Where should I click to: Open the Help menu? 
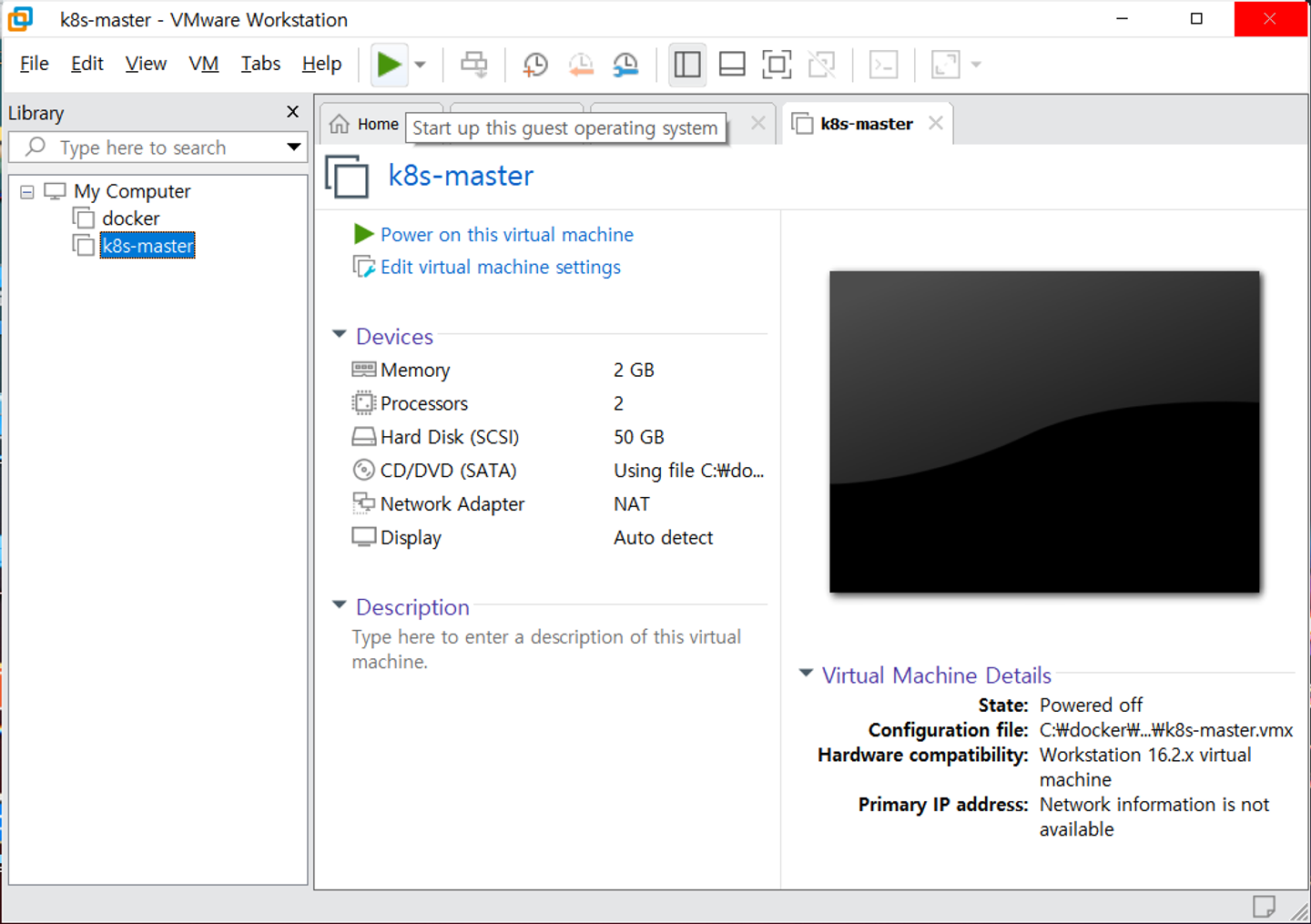pyautogui.click(x=321, y=64)
